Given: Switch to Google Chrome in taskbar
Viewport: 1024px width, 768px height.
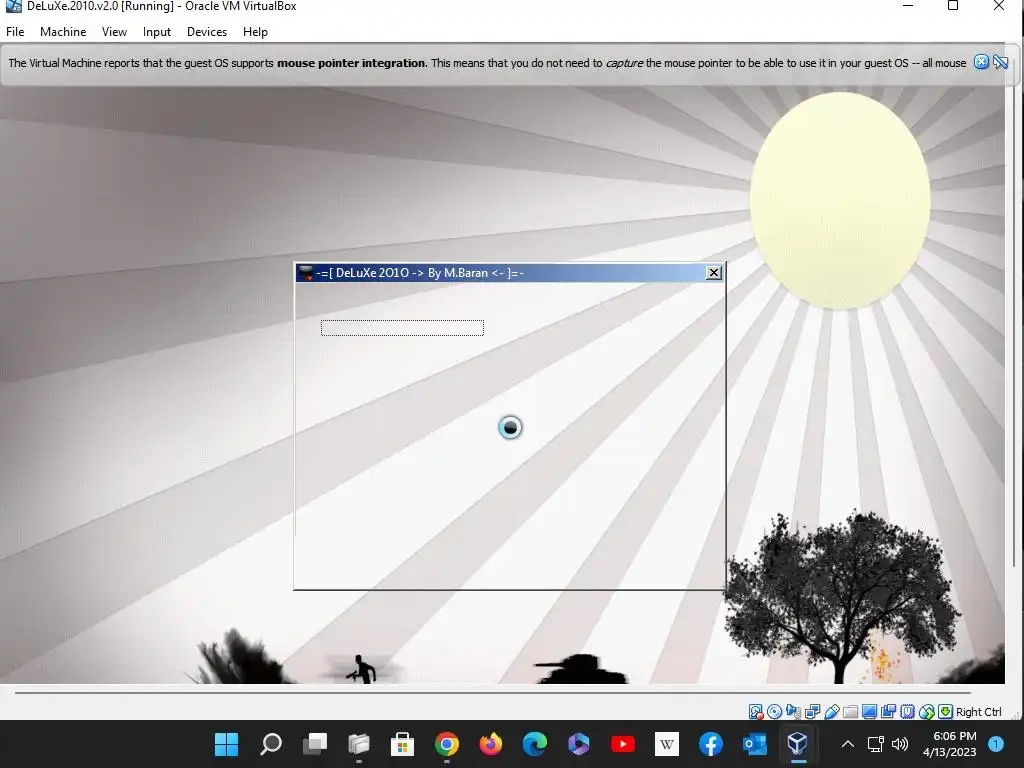Looking at the screenshot, I should tap(447, 744).
